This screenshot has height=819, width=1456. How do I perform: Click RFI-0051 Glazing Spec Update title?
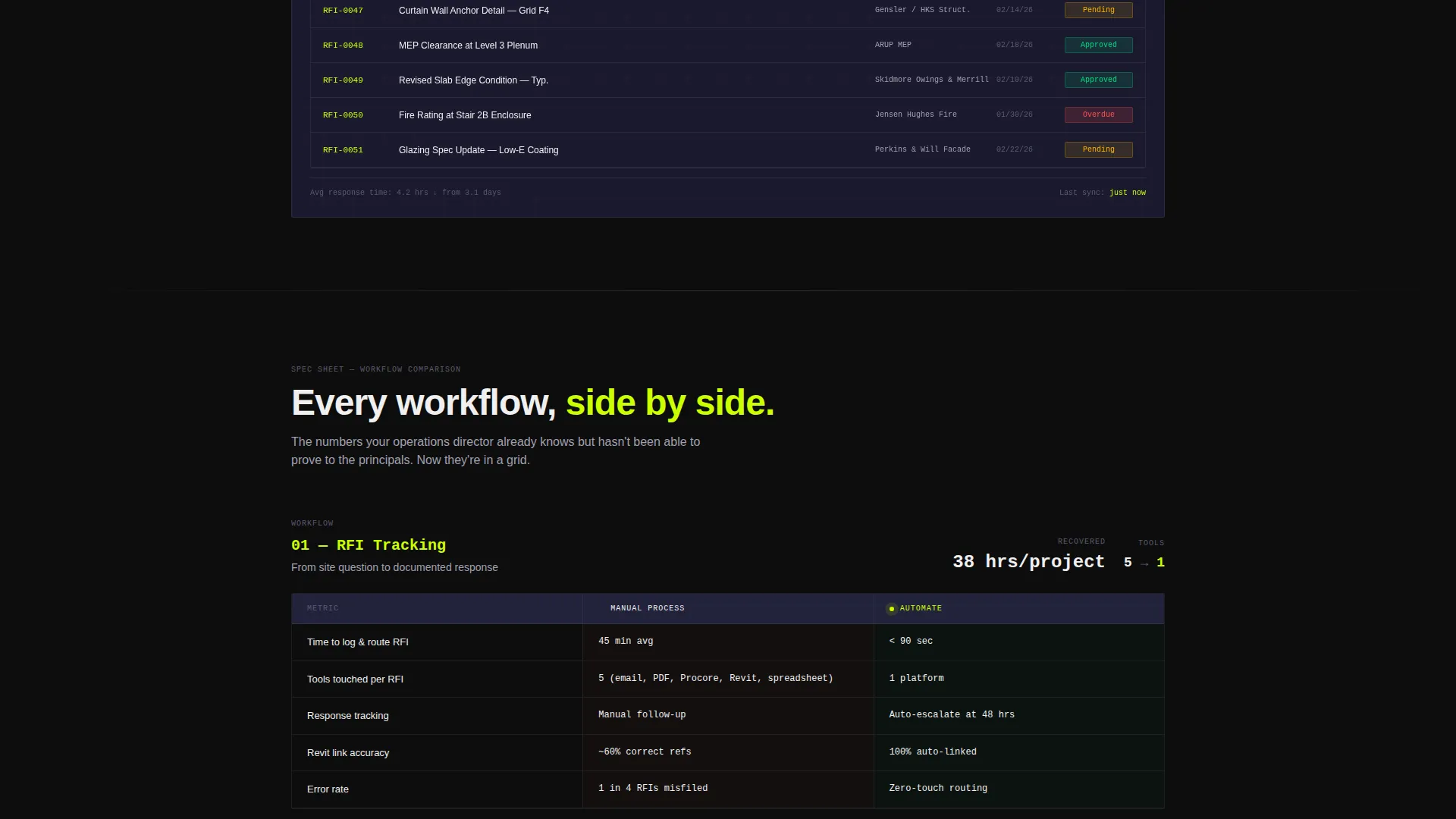pos(479,150)
